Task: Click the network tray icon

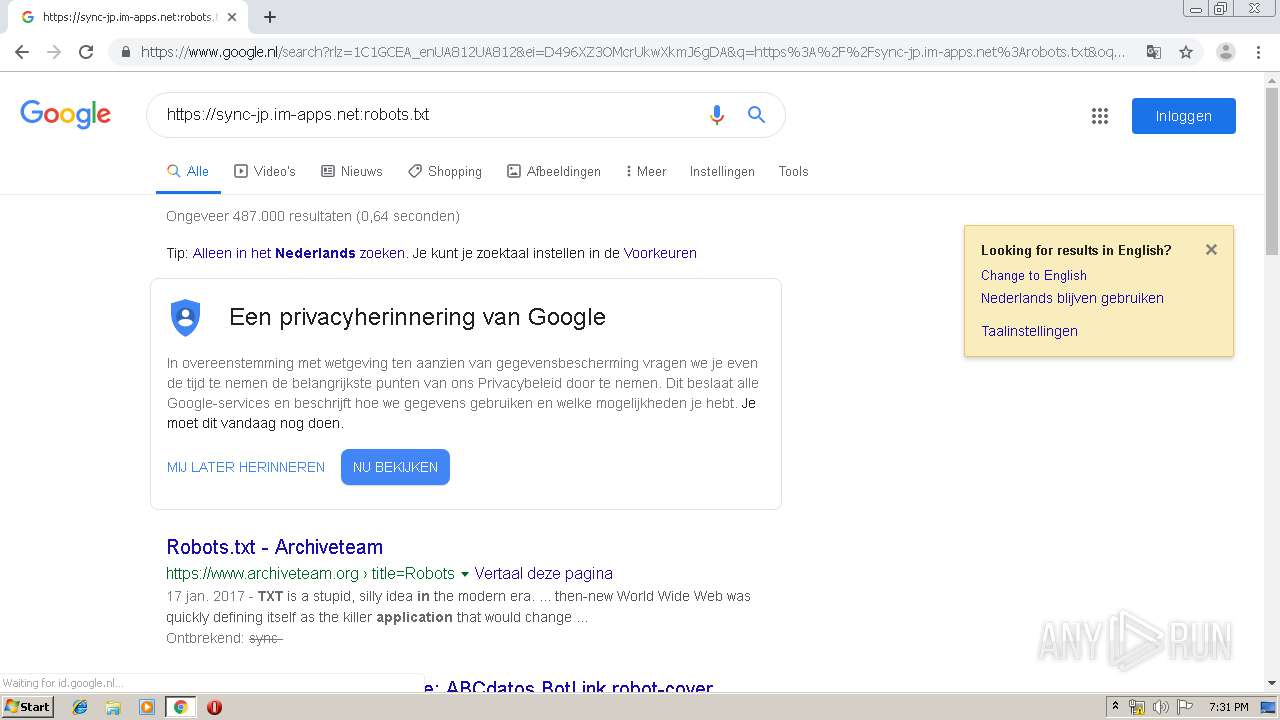Action: point(1137,707)
